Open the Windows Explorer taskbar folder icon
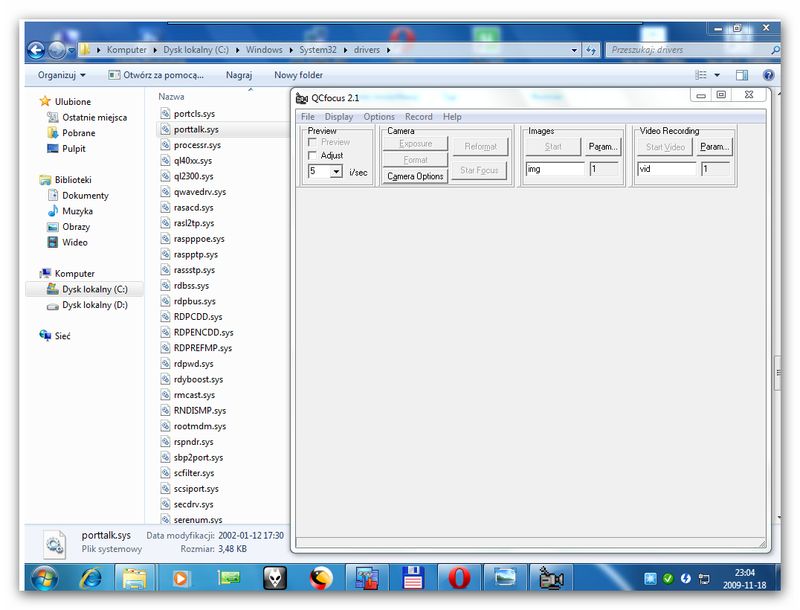800x610 pixels. pyautogui.click(x=135, y=578)
